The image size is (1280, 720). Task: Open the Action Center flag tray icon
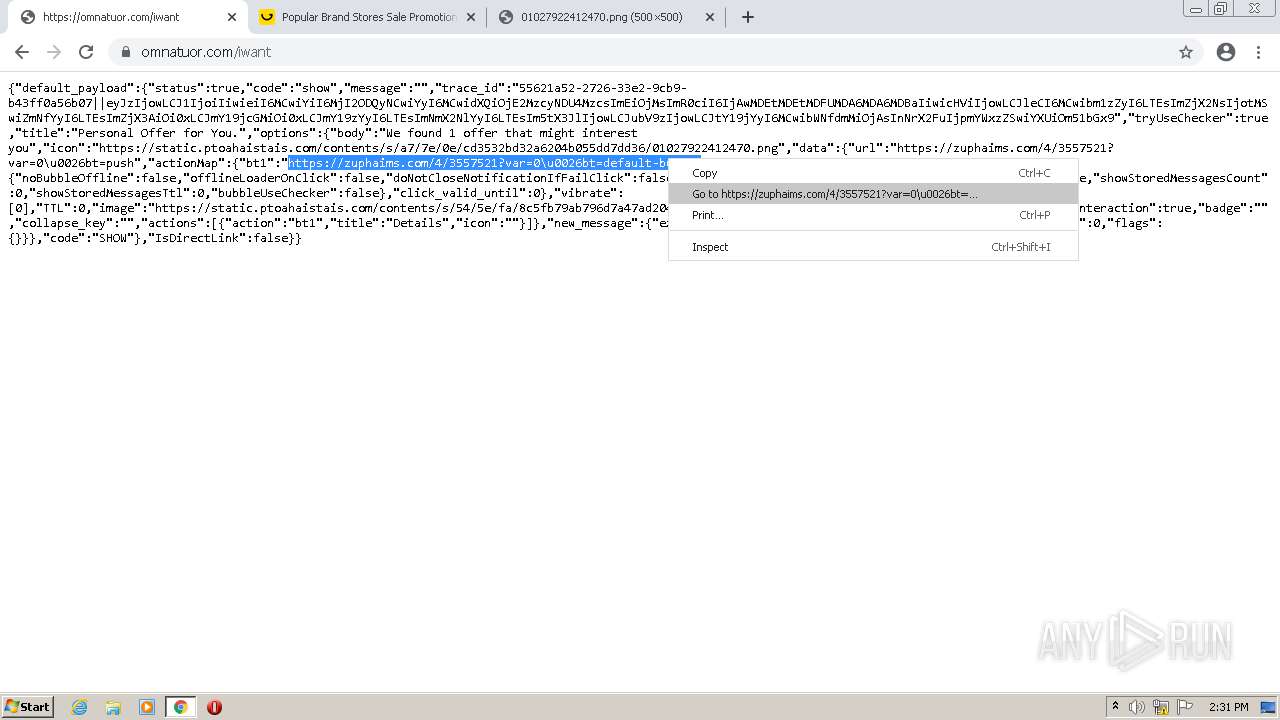pos(1185,707)
